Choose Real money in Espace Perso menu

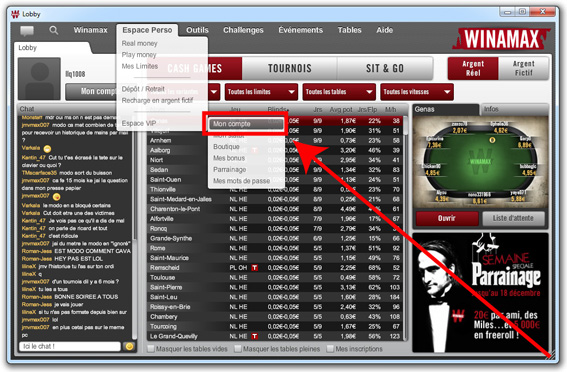(140, 43)
